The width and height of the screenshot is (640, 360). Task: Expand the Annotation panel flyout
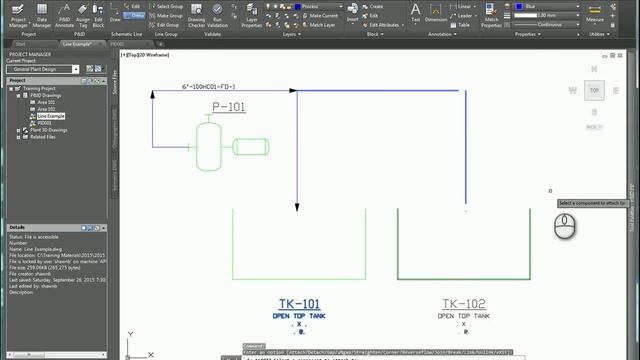pos(442,34)
